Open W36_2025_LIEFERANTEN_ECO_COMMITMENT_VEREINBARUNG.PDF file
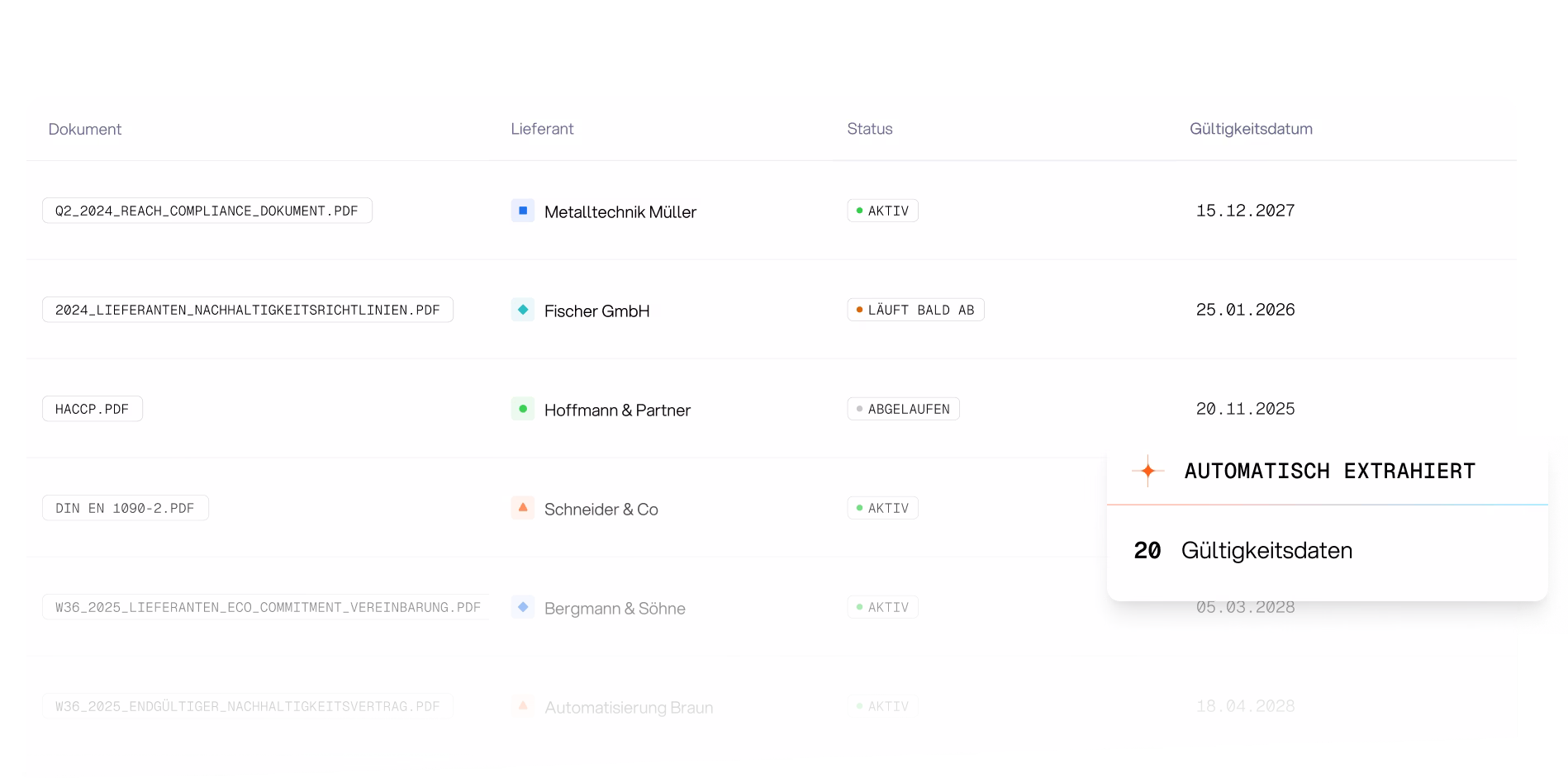 [266, 607]
